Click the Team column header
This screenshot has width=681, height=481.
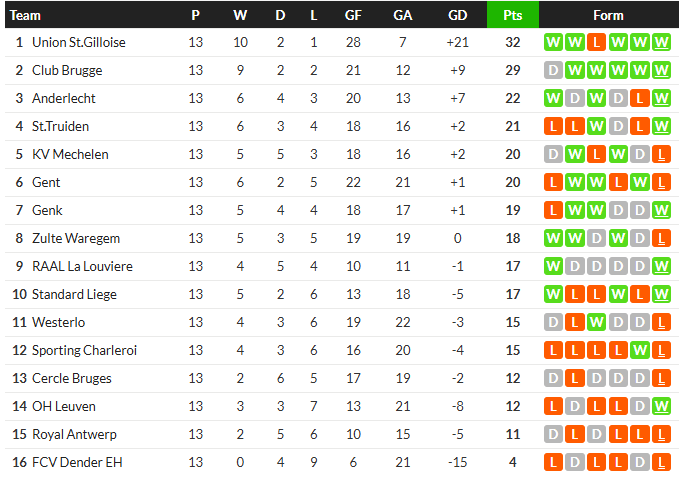pyautogui.click(x=26, y=15)
